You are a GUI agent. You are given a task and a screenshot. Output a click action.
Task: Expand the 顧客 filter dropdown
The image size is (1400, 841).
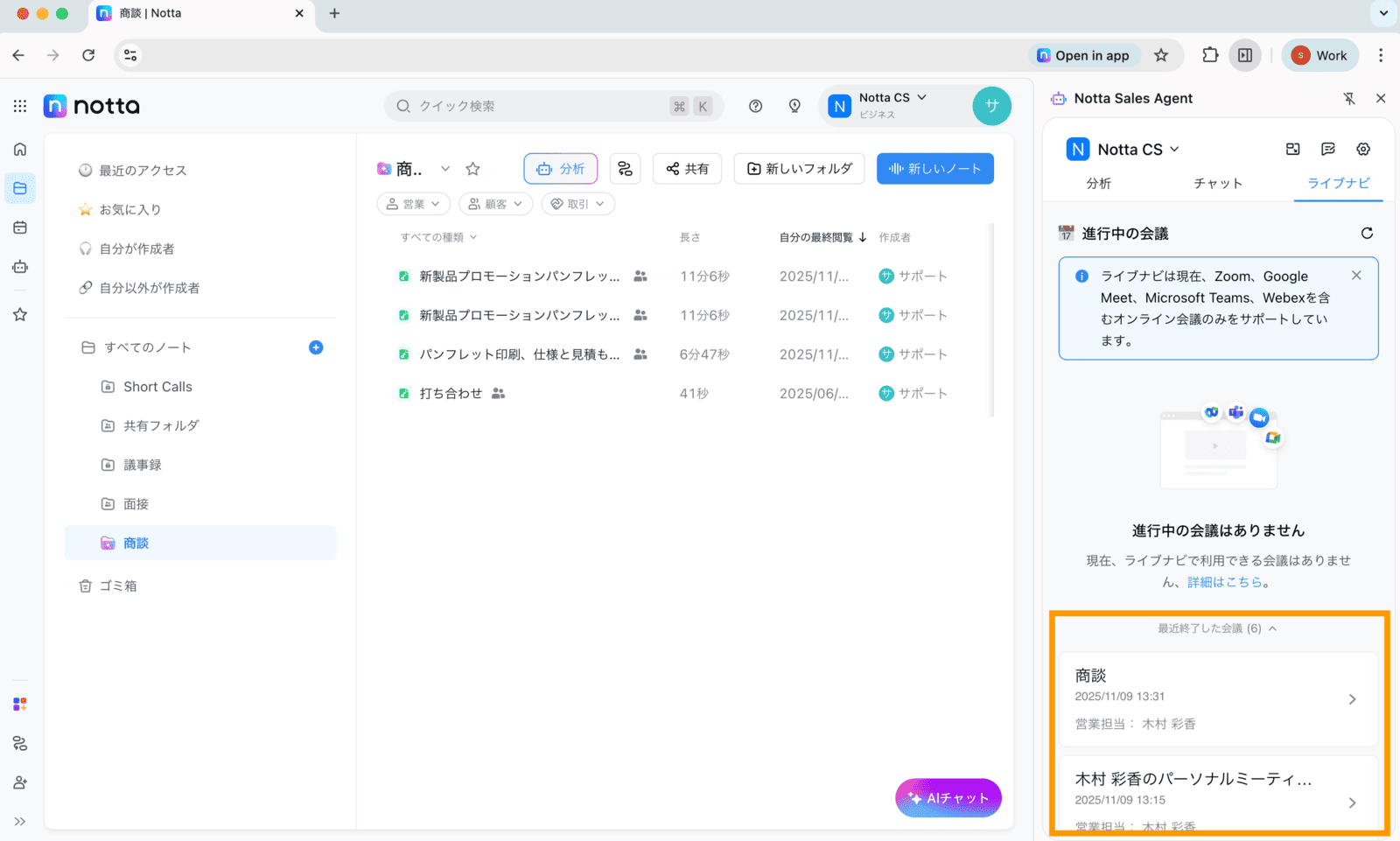[x=496, y=204]
